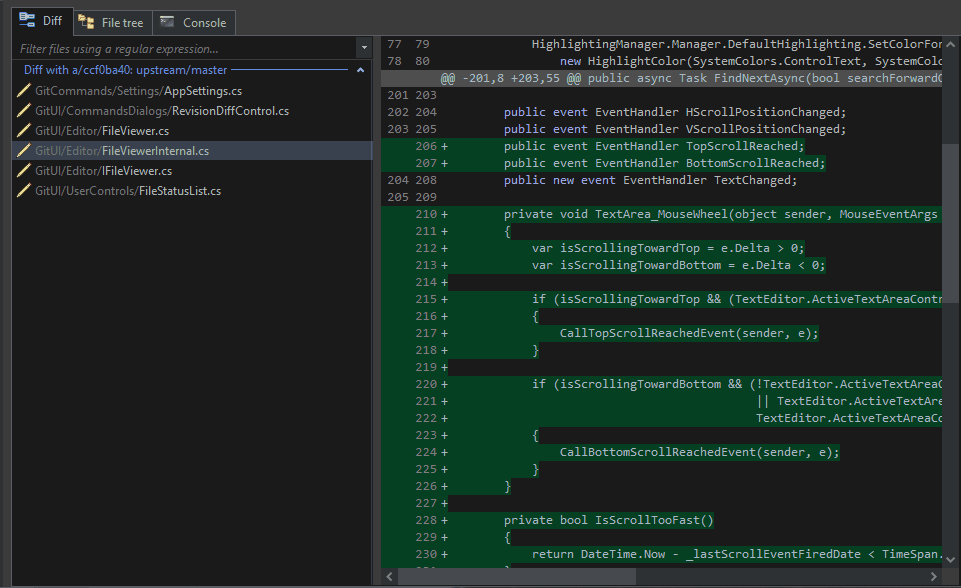Select FileViewer.cs in file list
The image size is (961, 588).
pyautogui.click(x=192, y=131)
